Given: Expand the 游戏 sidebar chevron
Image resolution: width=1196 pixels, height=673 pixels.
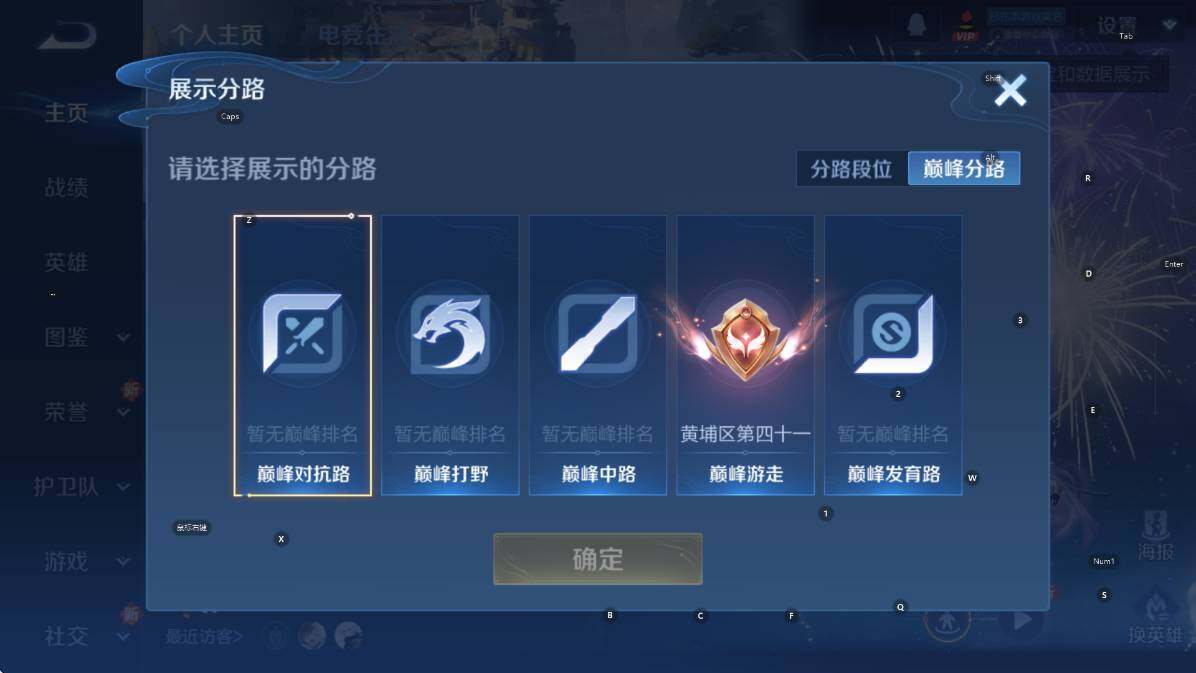Looking at the screenshot, I should pyautogui.click(x=124, y=562).
